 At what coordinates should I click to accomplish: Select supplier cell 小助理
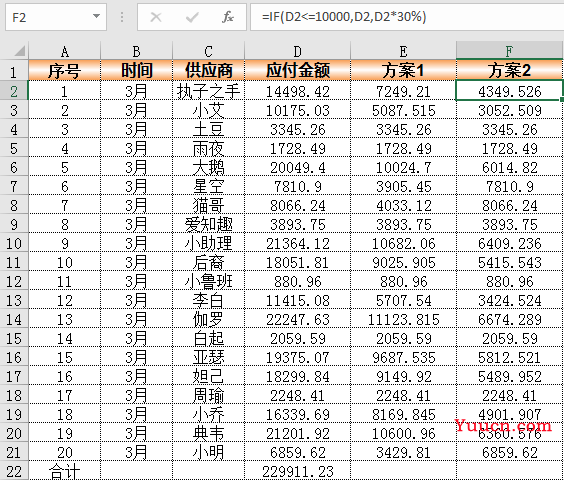pyautogui.click(x=209, y=243)
